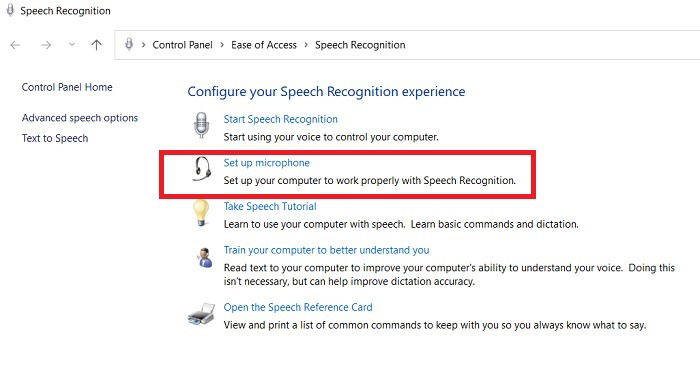Expand the chevron before Control Panel
The height and width of the screenshot is (381, 700).
pos(143,45)
